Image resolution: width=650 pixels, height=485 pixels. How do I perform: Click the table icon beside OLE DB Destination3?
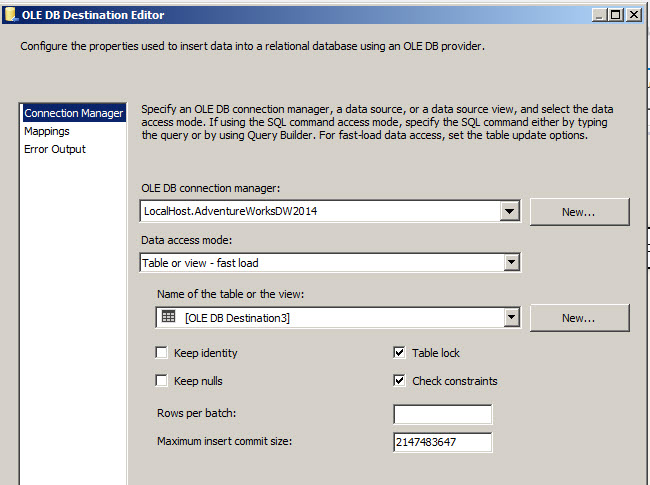point(168,317)
